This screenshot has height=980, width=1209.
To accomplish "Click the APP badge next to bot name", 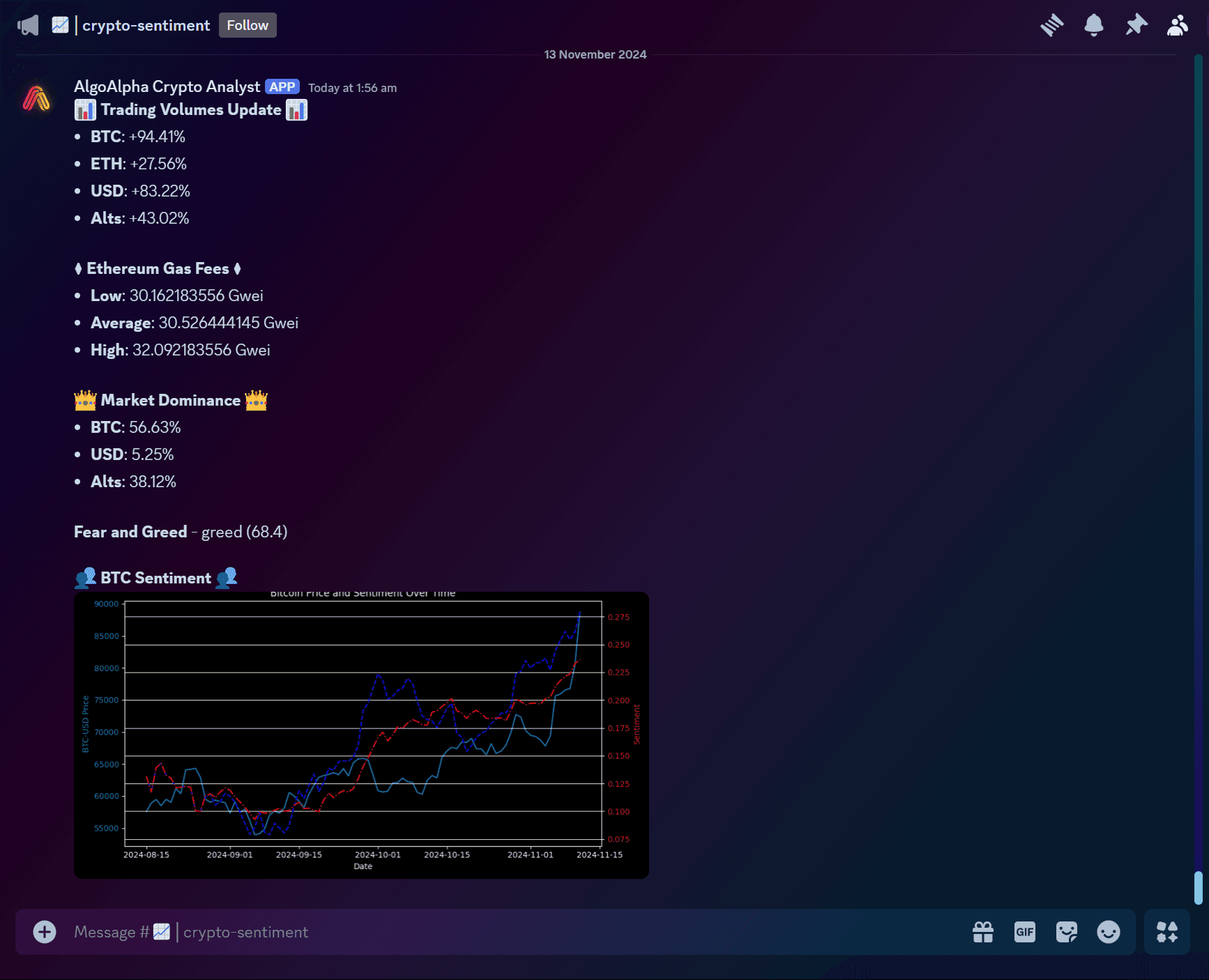I will click(282, 86).
